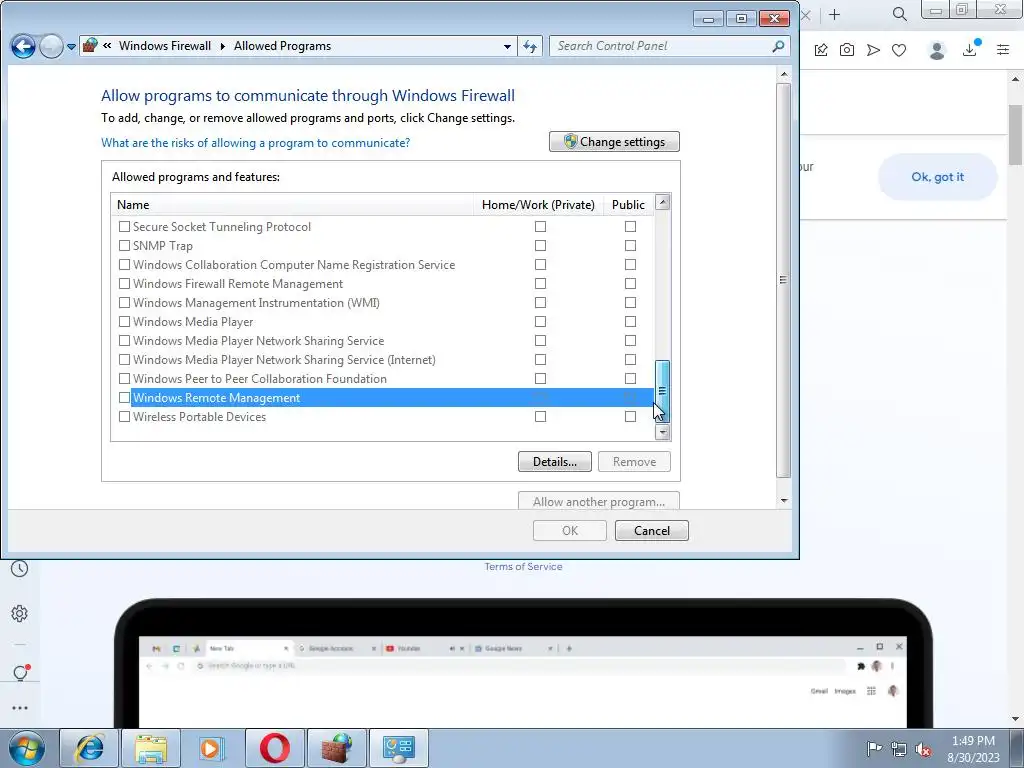Select Windows Media Player Network Sharing Service (Internet)
1024x768 pixels.
coord(382,360)
